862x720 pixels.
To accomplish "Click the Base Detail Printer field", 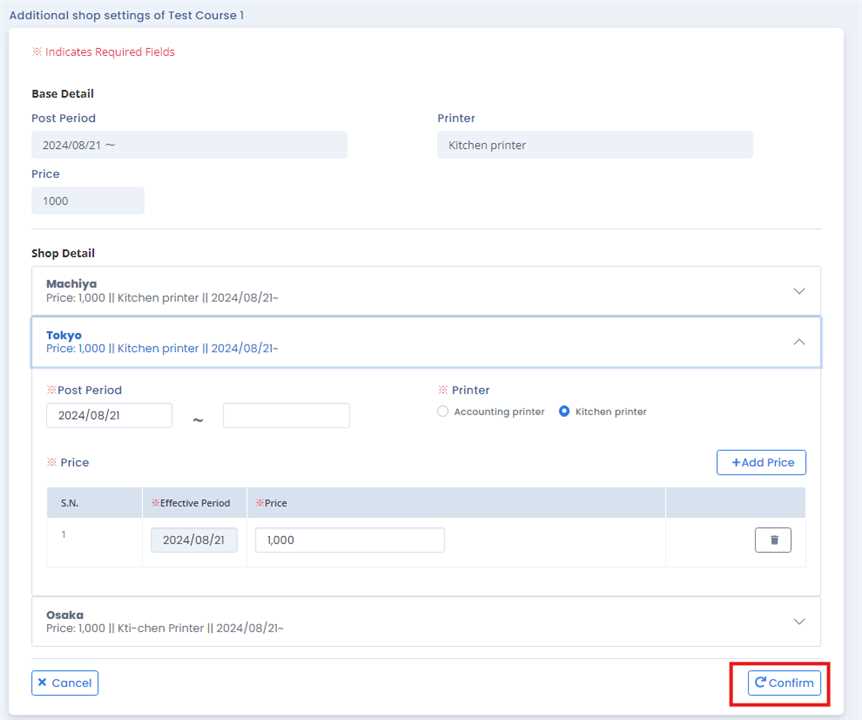I will click(594, 145).
